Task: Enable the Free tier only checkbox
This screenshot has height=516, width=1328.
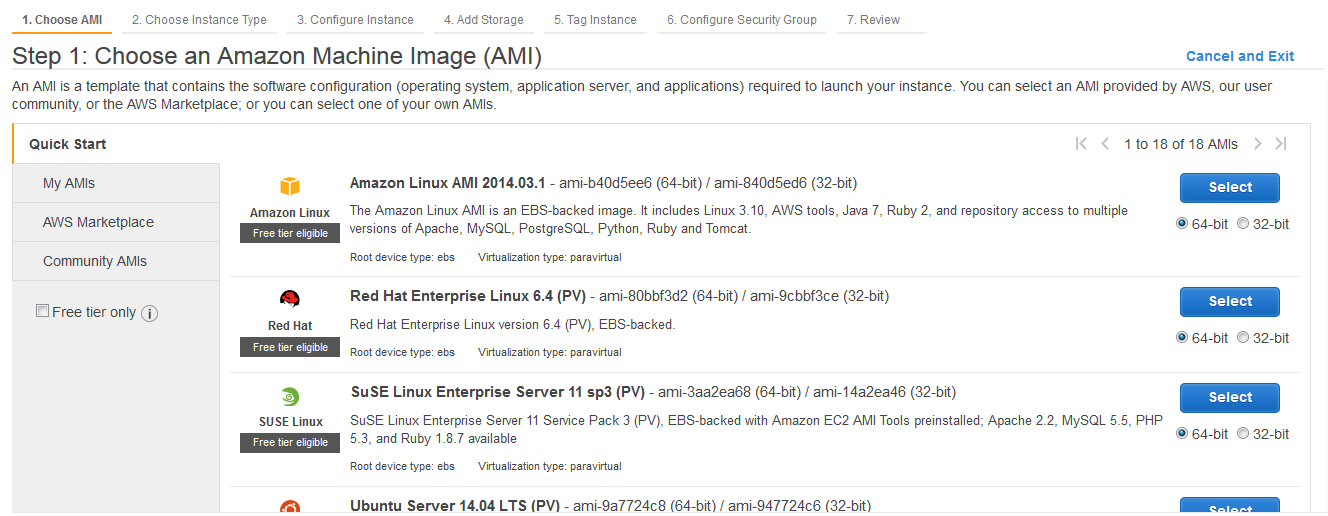Action: [42, 311]
